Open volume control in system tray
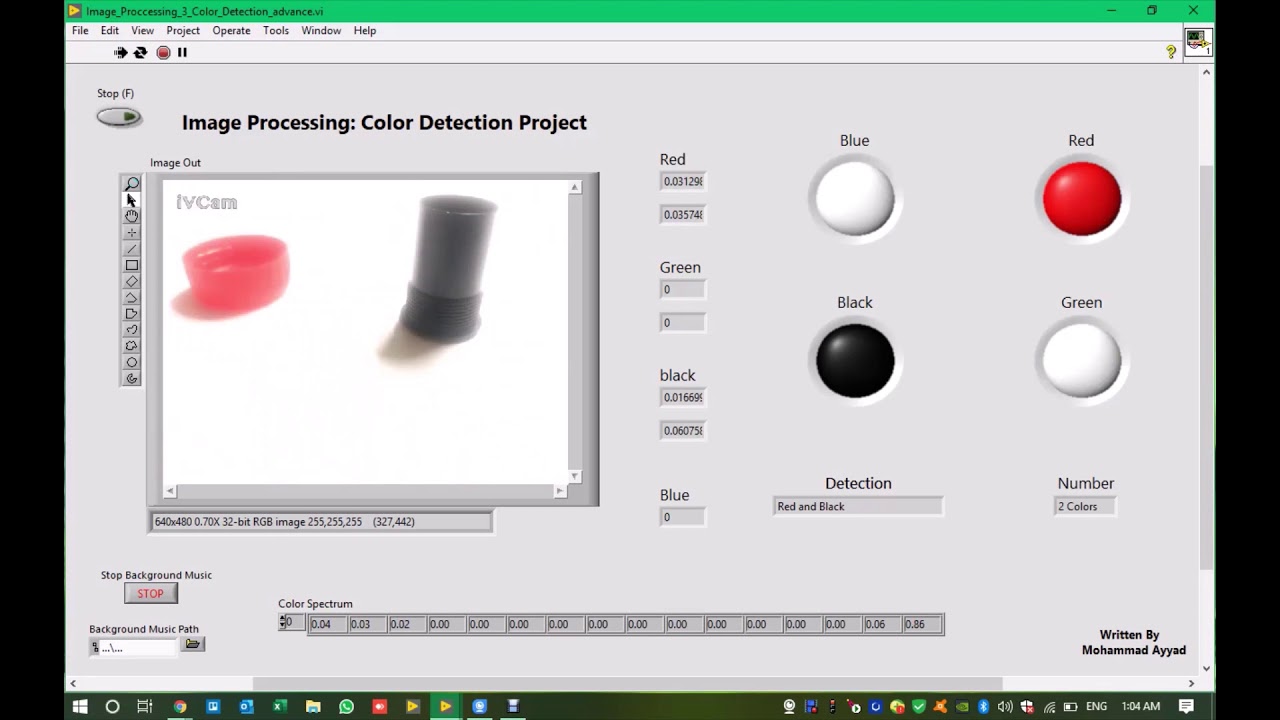Screen dimensions: 1280x720 pyautogui.click(x=1005, y=707)
